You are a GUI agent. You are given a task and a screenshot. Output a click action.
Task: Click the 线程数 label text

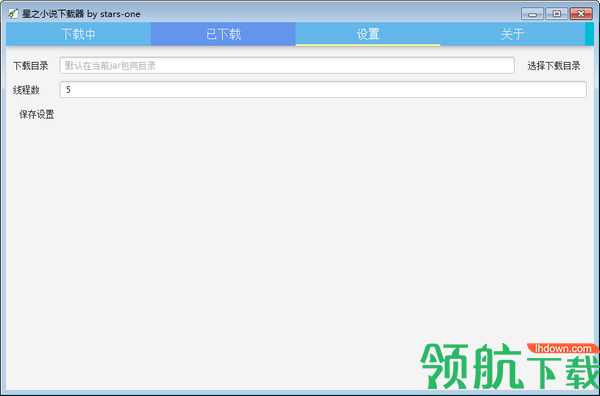26,90
